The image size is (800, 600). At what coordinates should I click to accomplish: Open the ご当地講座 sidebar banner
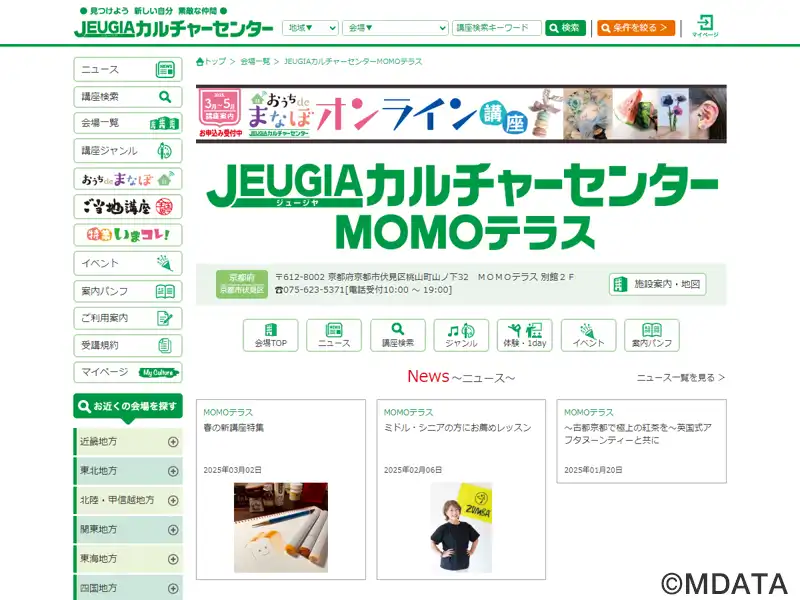click(128, 207)
